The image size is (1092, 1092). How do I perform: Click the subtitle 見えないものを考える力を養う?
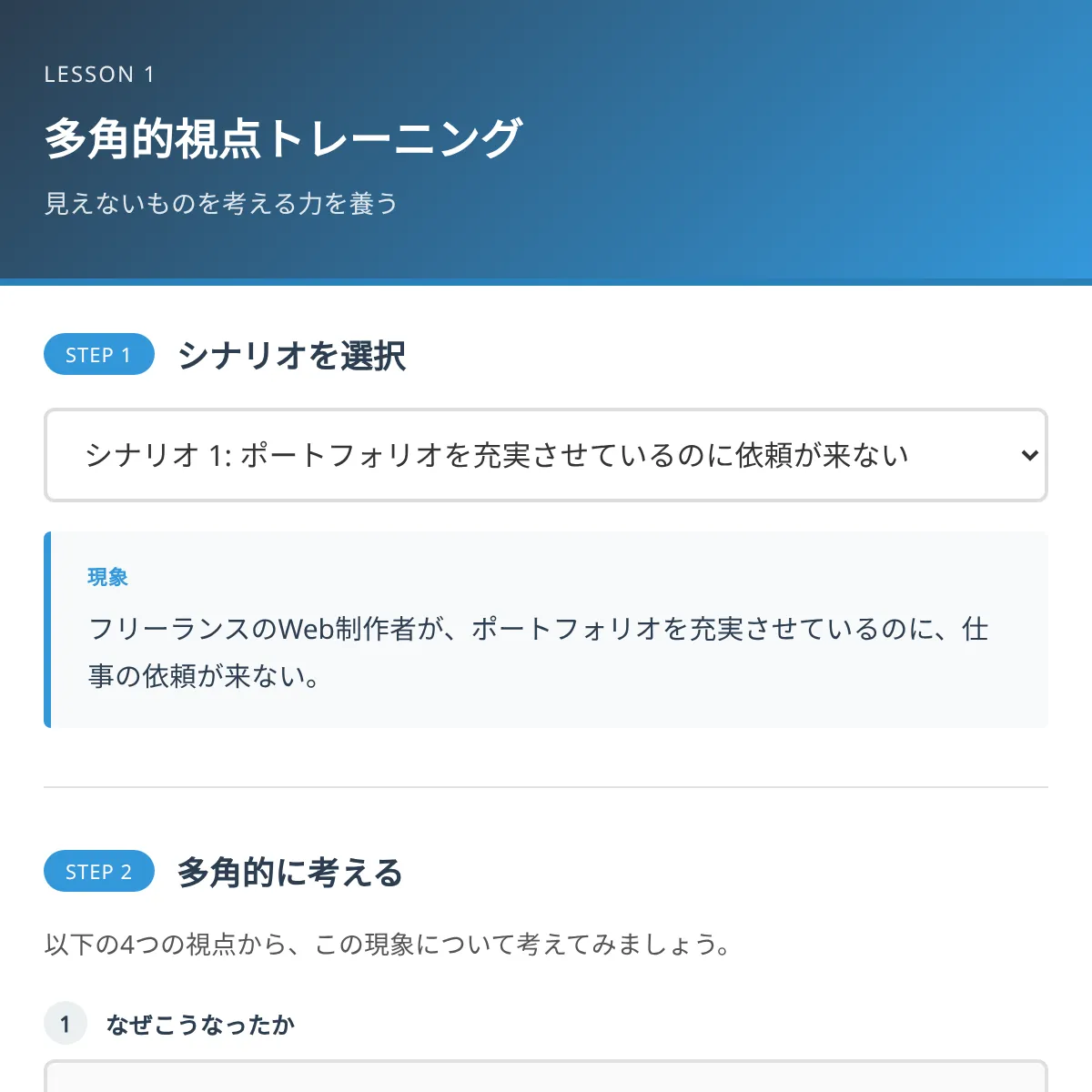(x=221, y=203)
